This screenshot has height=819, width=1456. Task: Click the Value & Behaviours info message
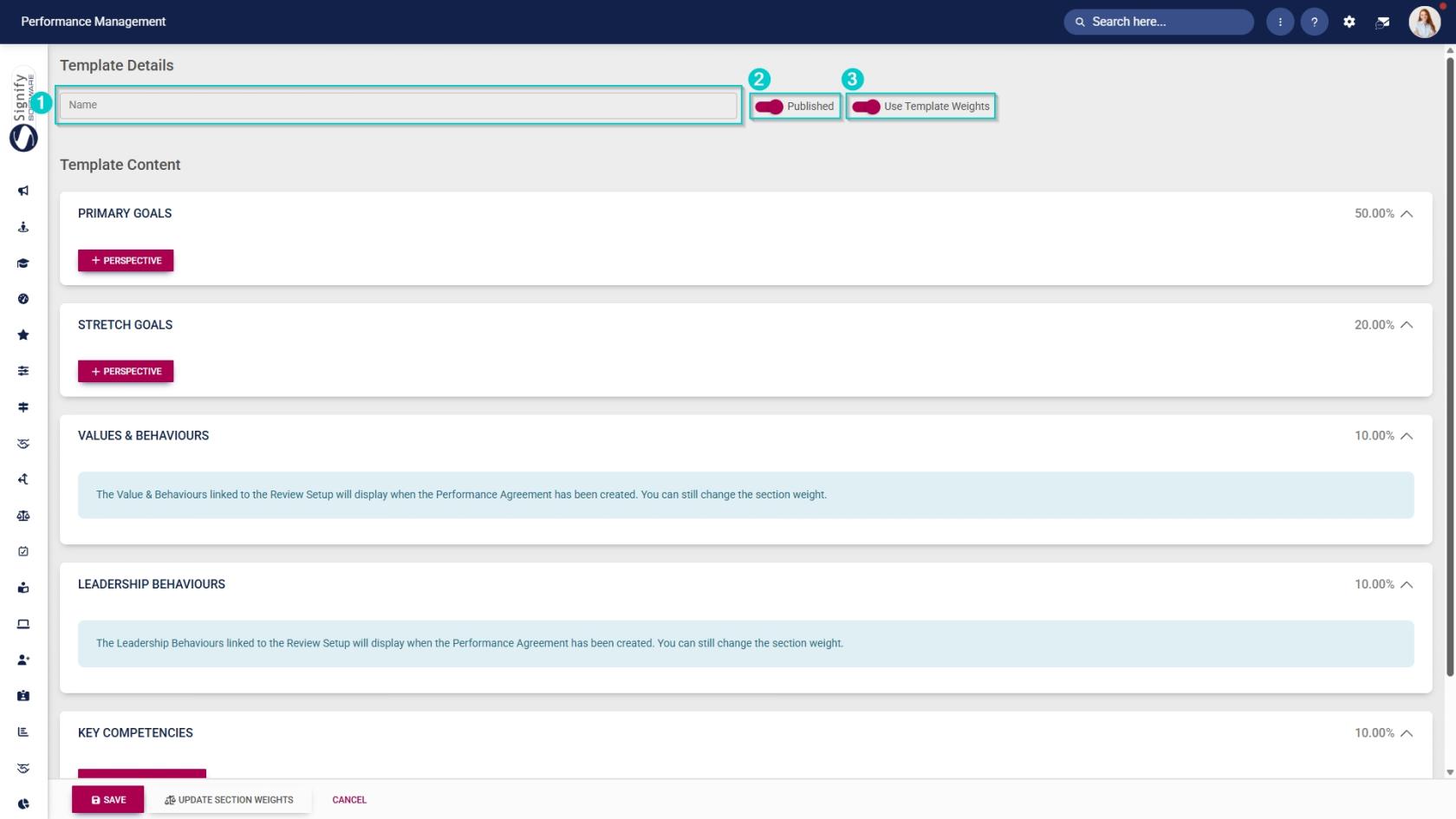tap(745, 495)
